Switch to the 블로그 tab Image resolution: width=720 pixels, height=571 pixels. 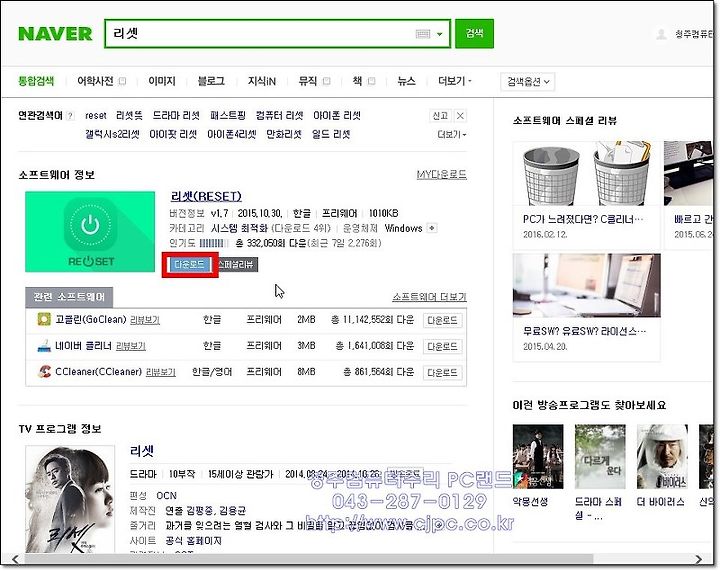tap(211, 81)
